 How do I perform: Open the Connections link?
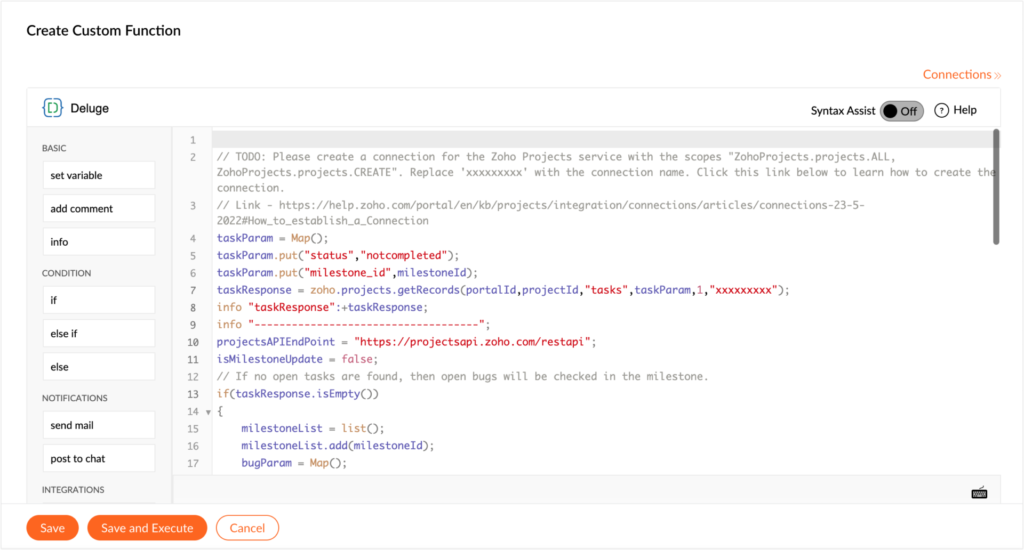pyautogui.click(x=961, y=74)
